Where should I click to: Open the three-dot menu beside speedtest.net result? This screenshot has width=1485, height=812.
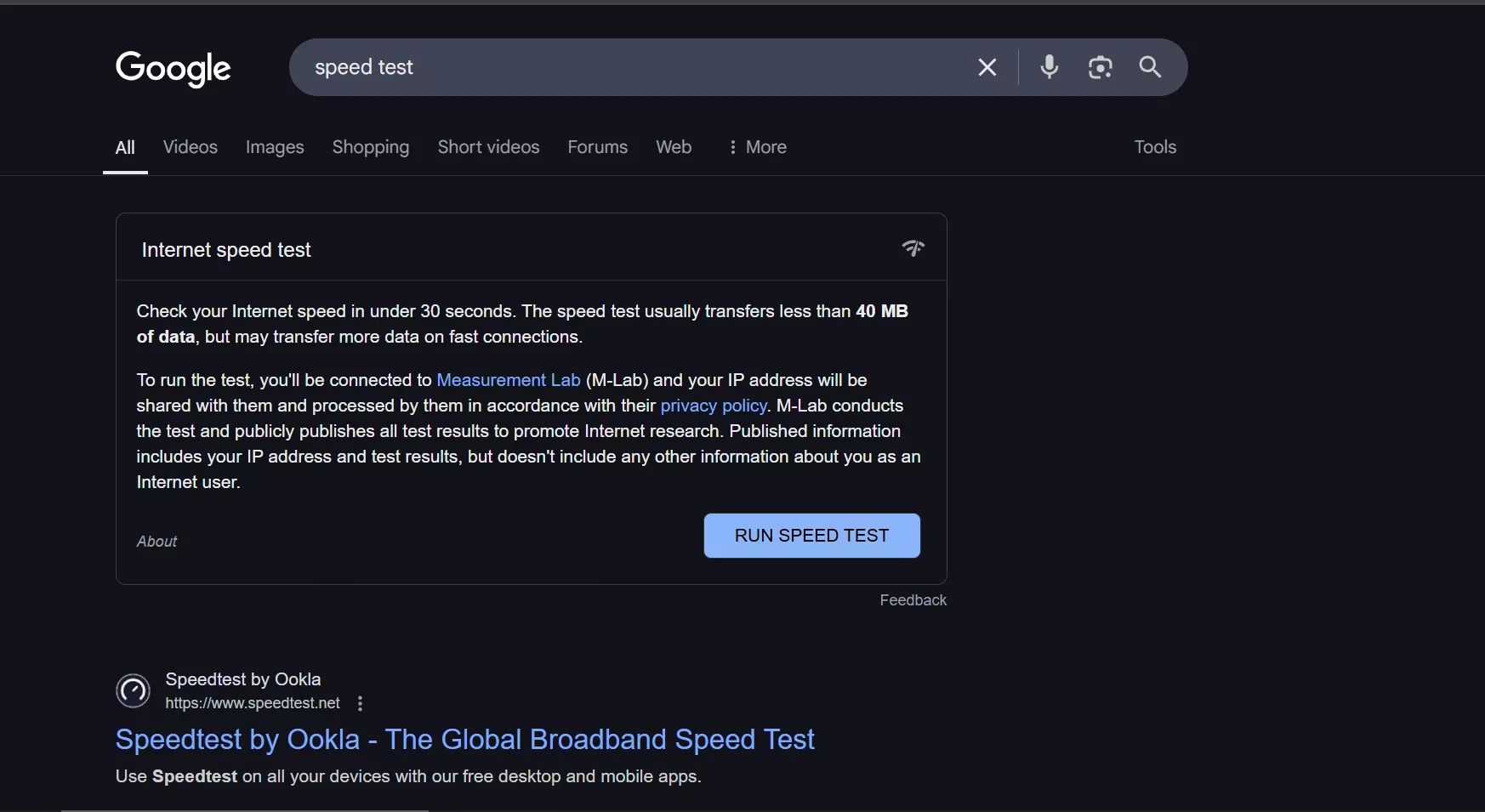[x=359, y=703]
